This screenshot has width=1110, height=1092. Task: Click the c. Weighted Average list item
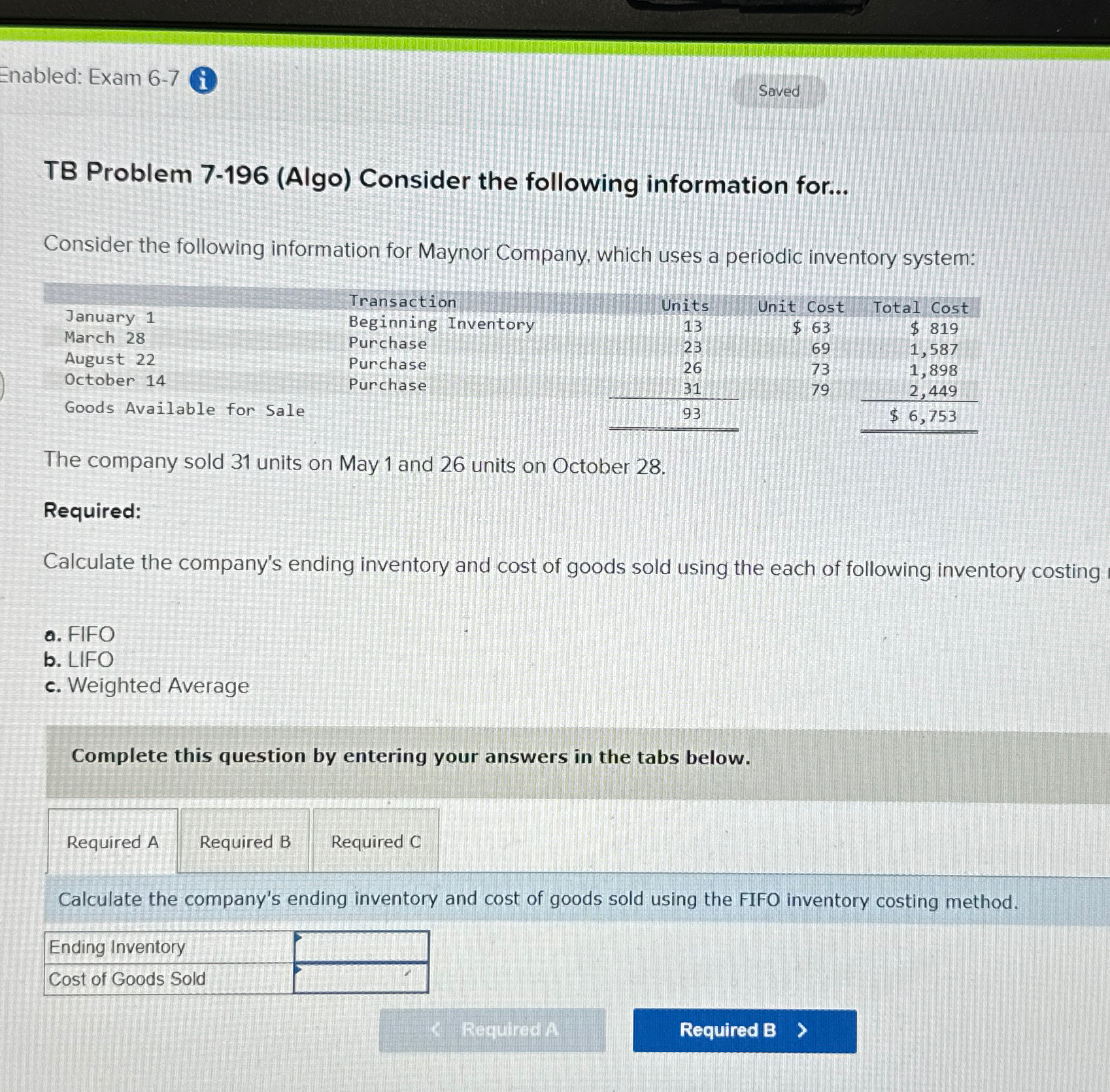[x=146, y=685]
